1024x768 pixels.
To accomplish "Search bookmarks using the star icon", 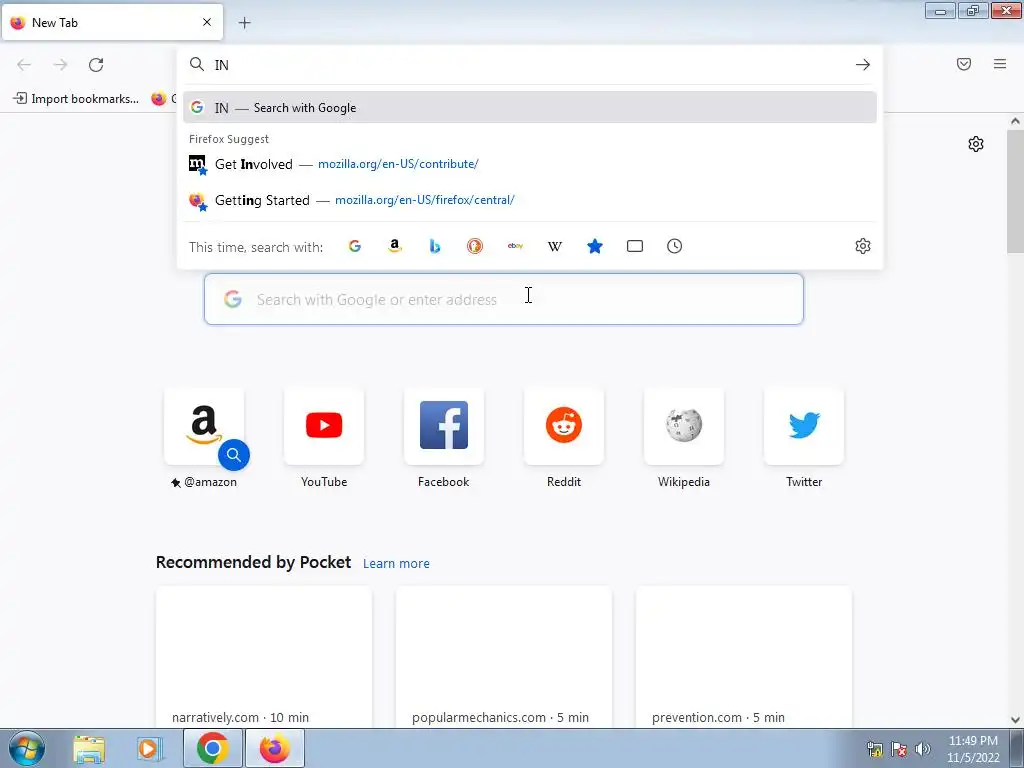I will click(595, 246).
